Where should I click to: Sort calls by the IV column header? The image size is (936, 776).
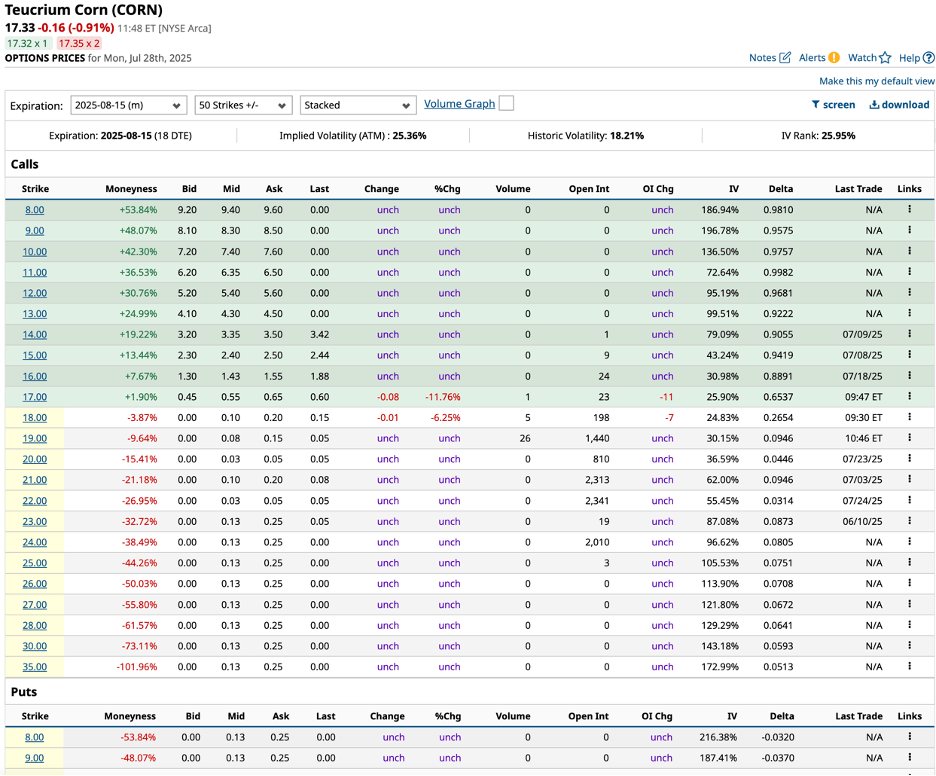click(x=733, y=189)
